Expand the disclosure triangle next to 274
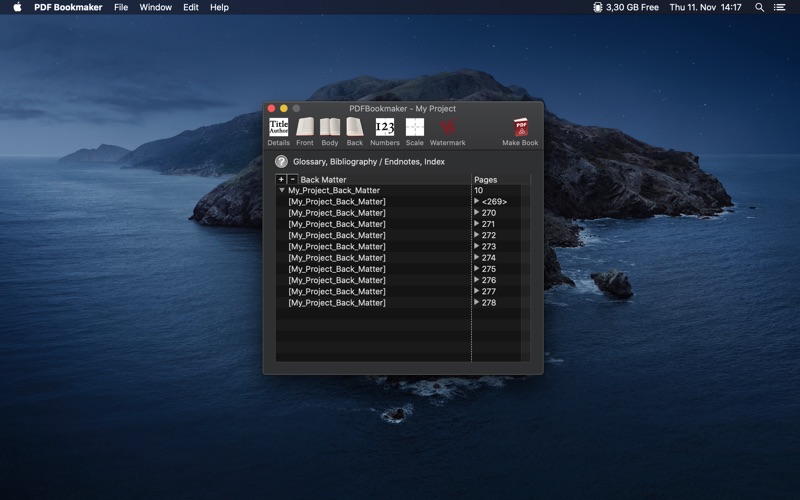Screen dimensions: 800x500 (477, 257)
